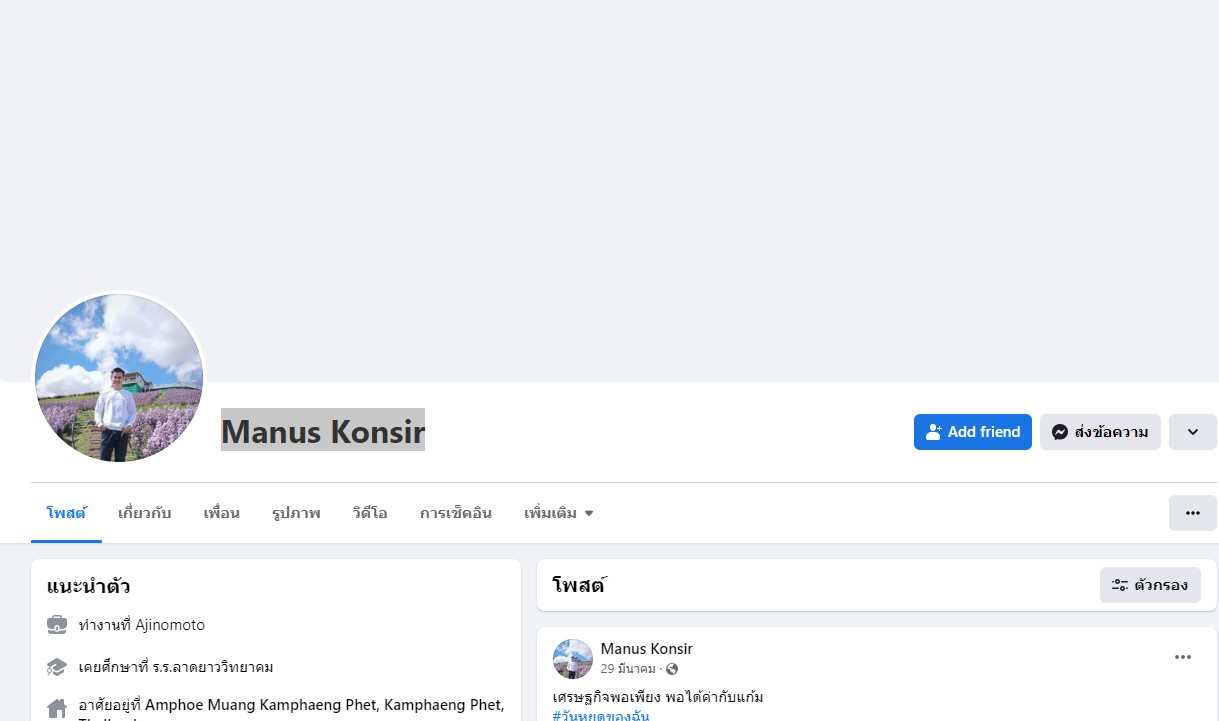Switch to the เกี่ยวกับ tab

(x=144, y=513)
